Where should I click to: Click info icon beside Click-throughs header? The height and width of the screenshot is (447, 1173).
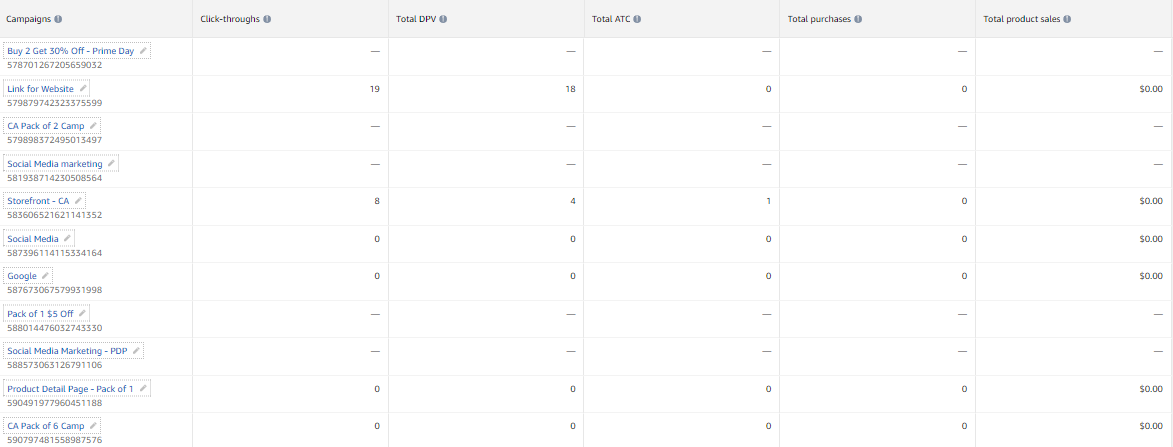pos(267,19)
